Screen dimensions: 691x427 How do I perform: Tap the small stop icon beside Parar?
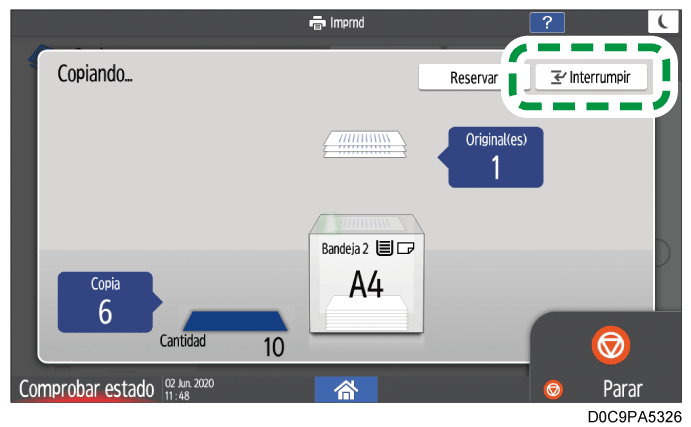coord(552,389)
